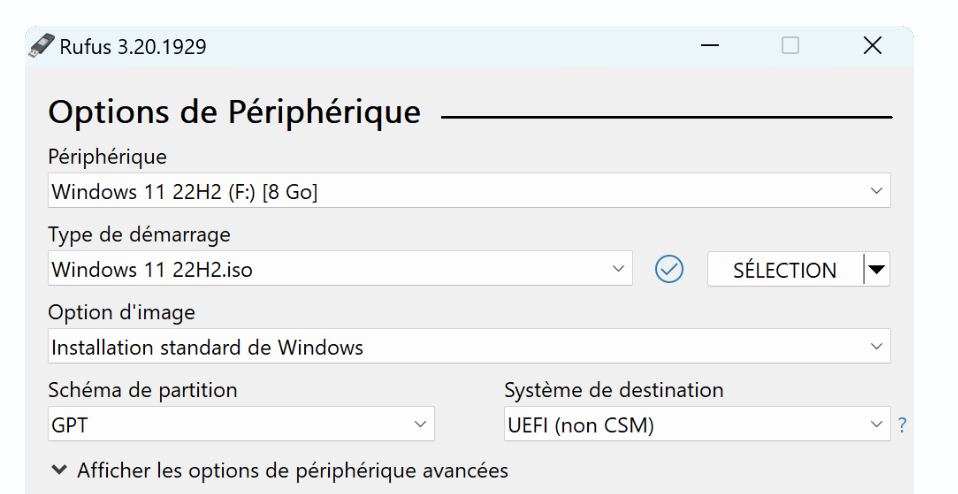958x494 pixels.
Task: Click the SÉLECTION button to choose an ISO
Action: 785,269
